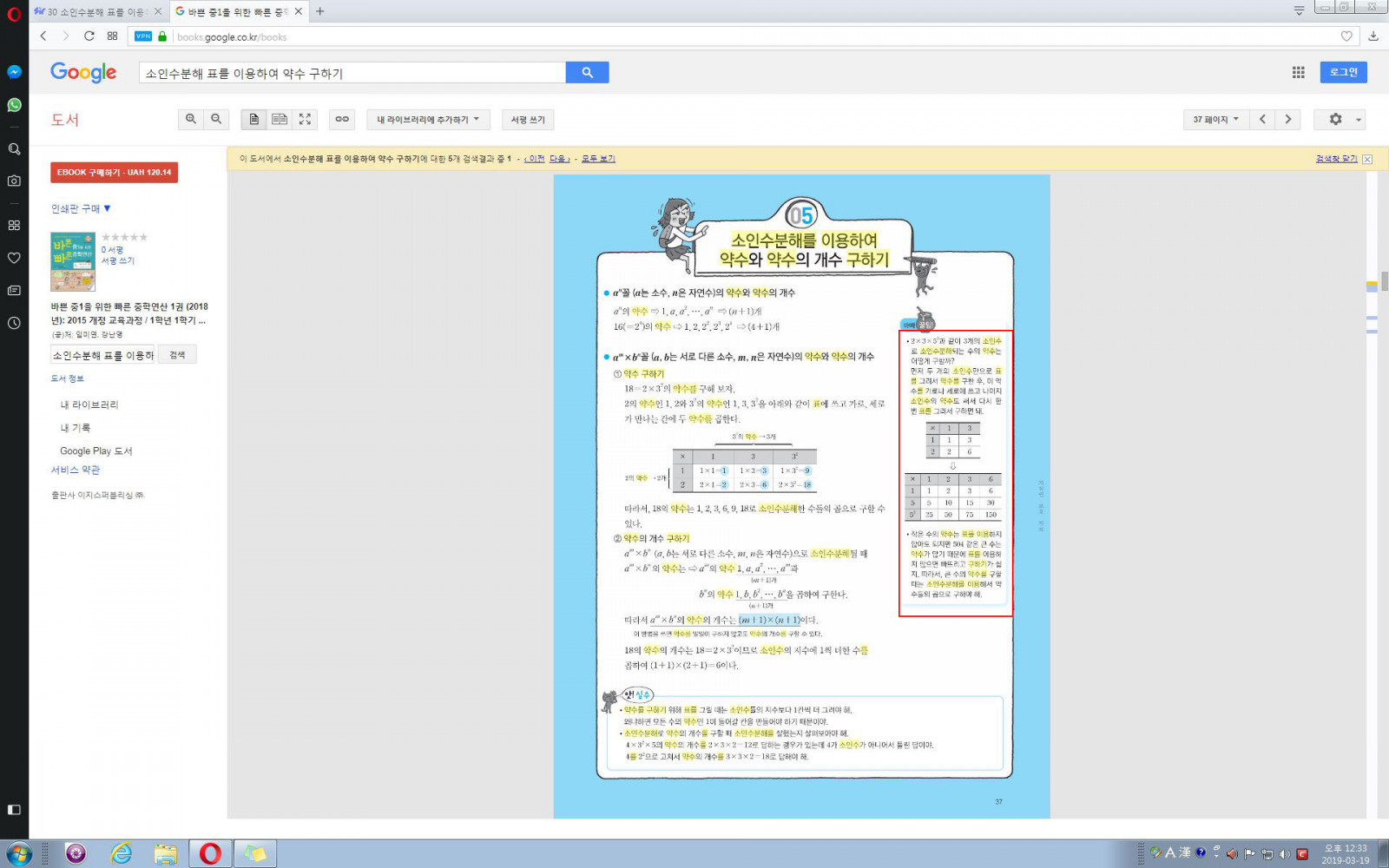The width and height of the screenshot is (1389, 868).
Task: Click EBOOK 구매하기 button
Action: (114, 172)
